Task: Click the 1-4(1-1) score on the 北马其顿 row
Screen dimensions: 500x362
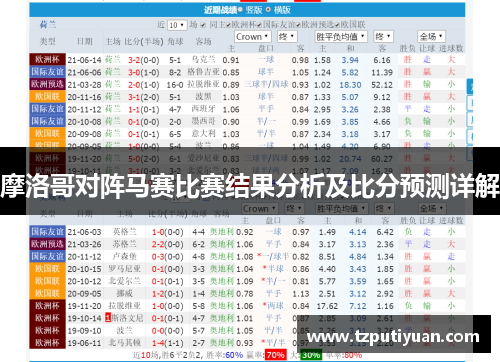Action: coord(168,343)
